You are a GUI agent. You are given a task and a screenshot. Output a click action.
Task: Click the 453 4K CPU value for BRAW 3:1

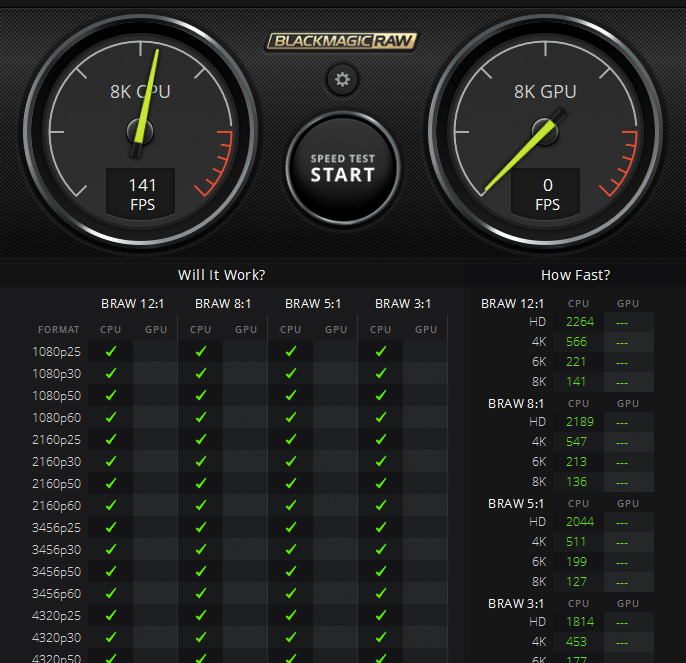point(576,642)
